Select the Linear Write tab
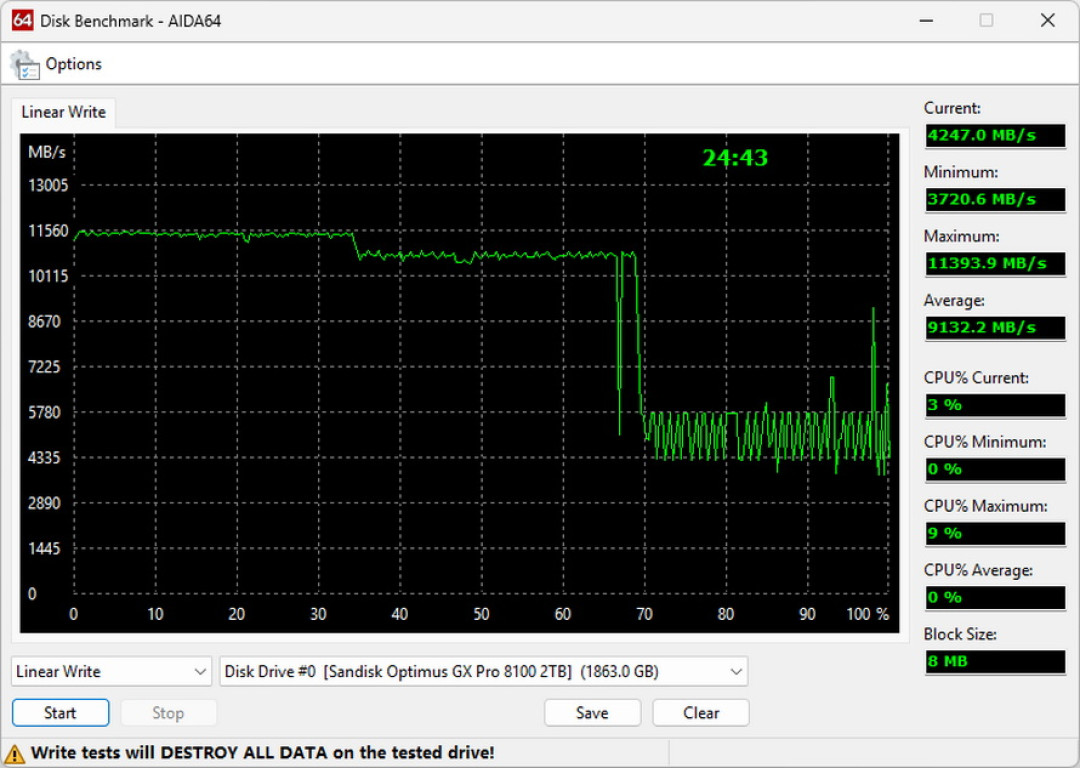Image resolution: width=1080 pixels, height=768 pixels. 63,112
